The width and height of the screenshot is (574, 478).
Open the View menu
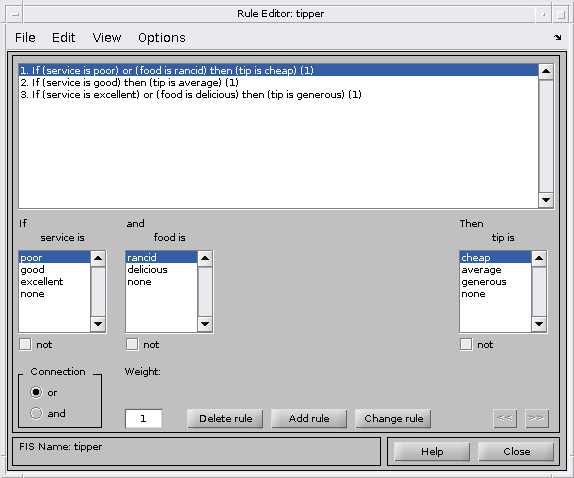point(107,38)
